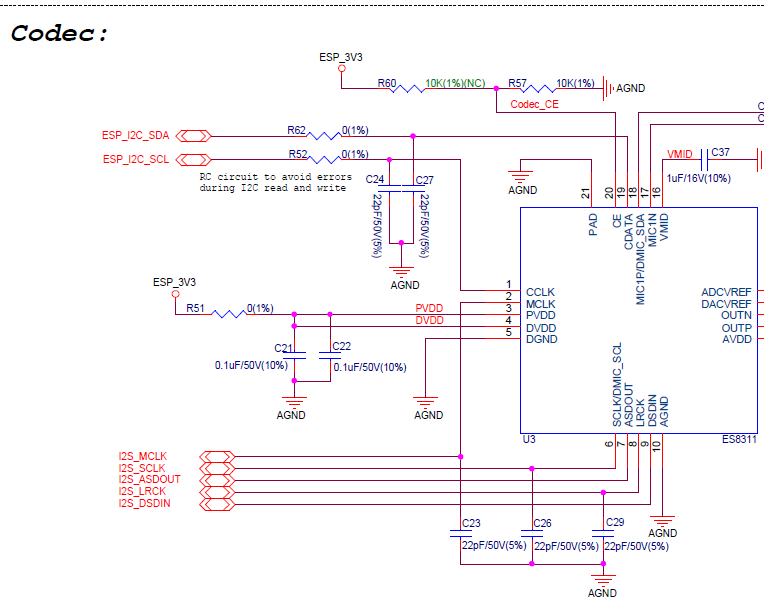Click the I2S_ASDOUT label text

pos(149,479)
